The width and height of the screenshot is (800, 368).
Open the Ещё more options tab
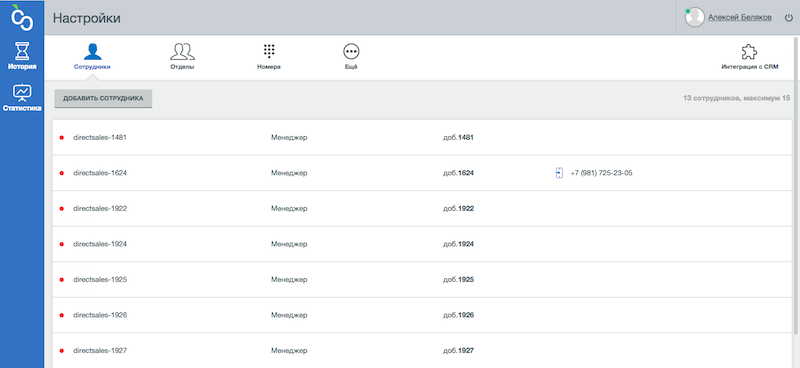(351, 56)
